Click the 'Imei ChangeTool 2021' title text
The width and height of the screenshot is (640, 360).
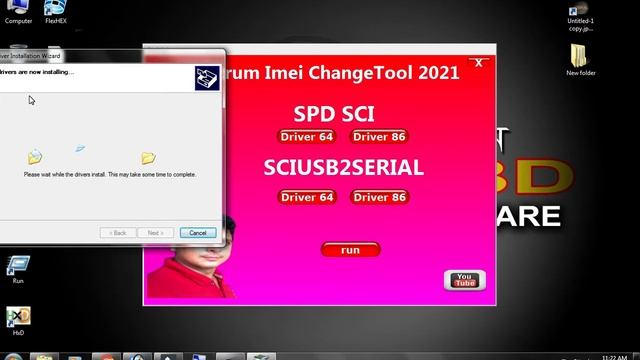pos(362,73)
